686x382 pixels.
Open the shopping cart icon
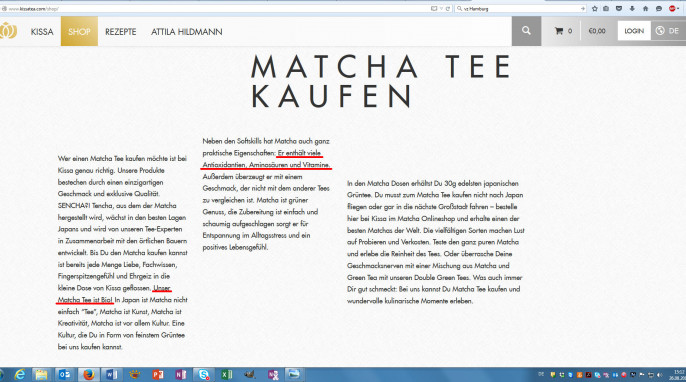point(559,31)
